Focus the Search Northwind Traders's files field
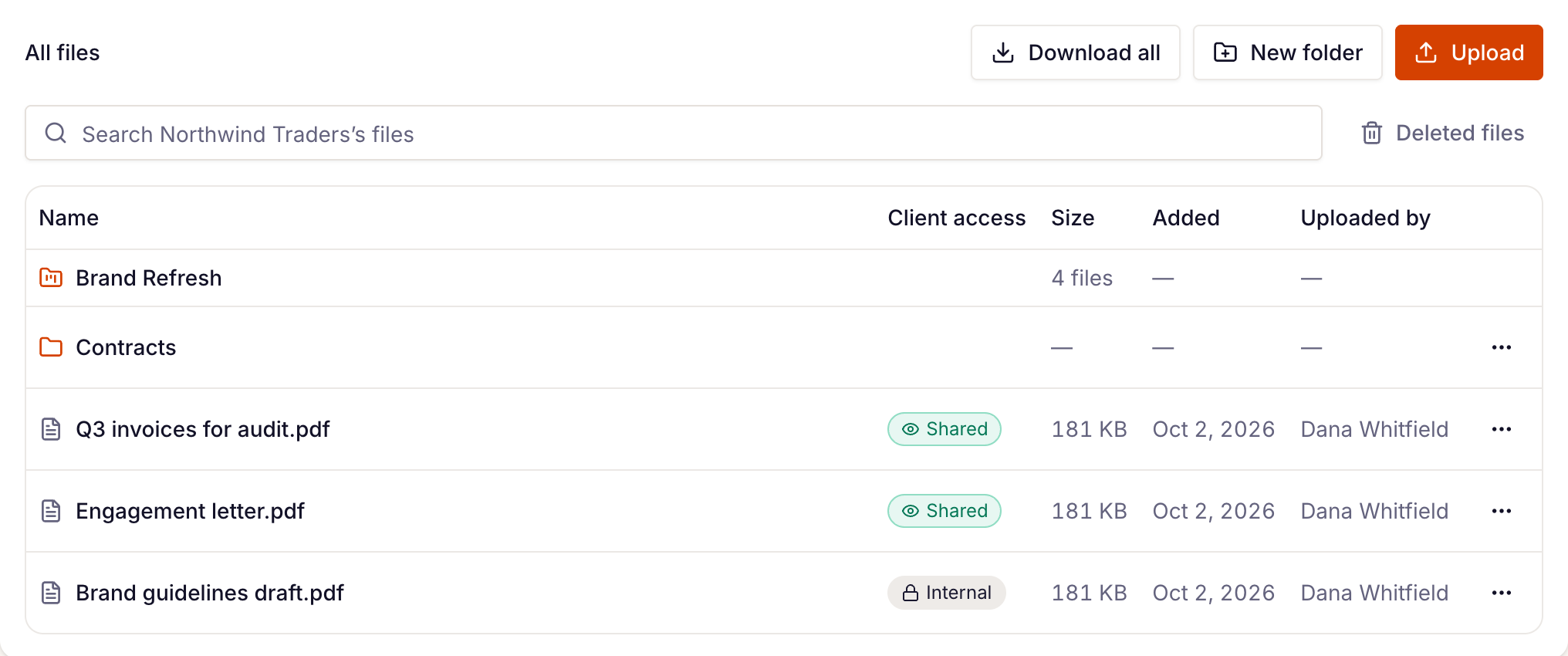The width and height of the screenshot is (1568, 656). [x=674, y=133]
